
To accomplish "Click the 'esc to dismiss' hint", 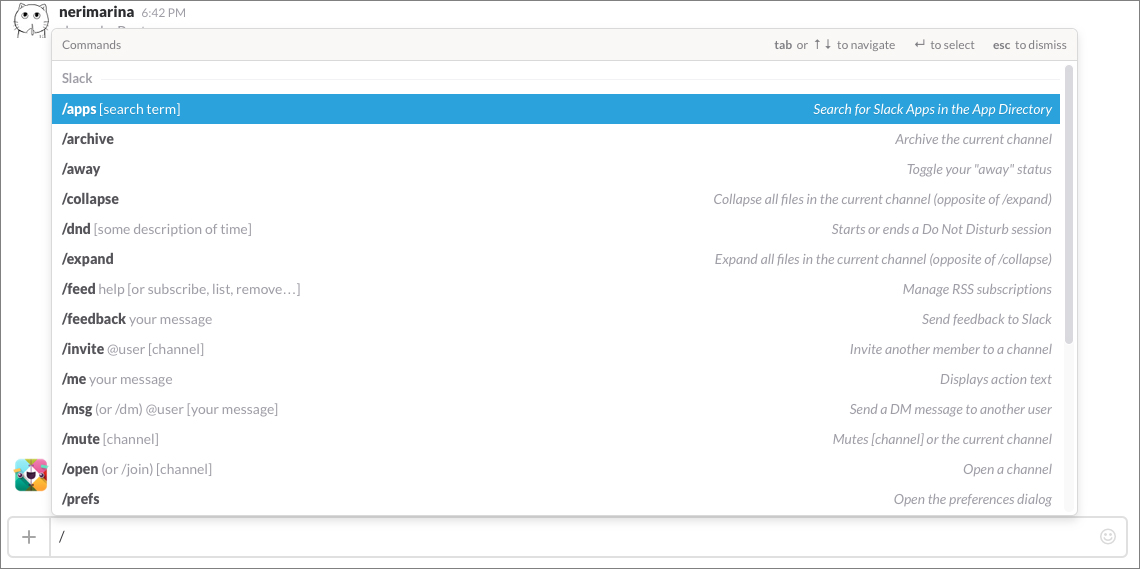I will (x=1029, y=45).
